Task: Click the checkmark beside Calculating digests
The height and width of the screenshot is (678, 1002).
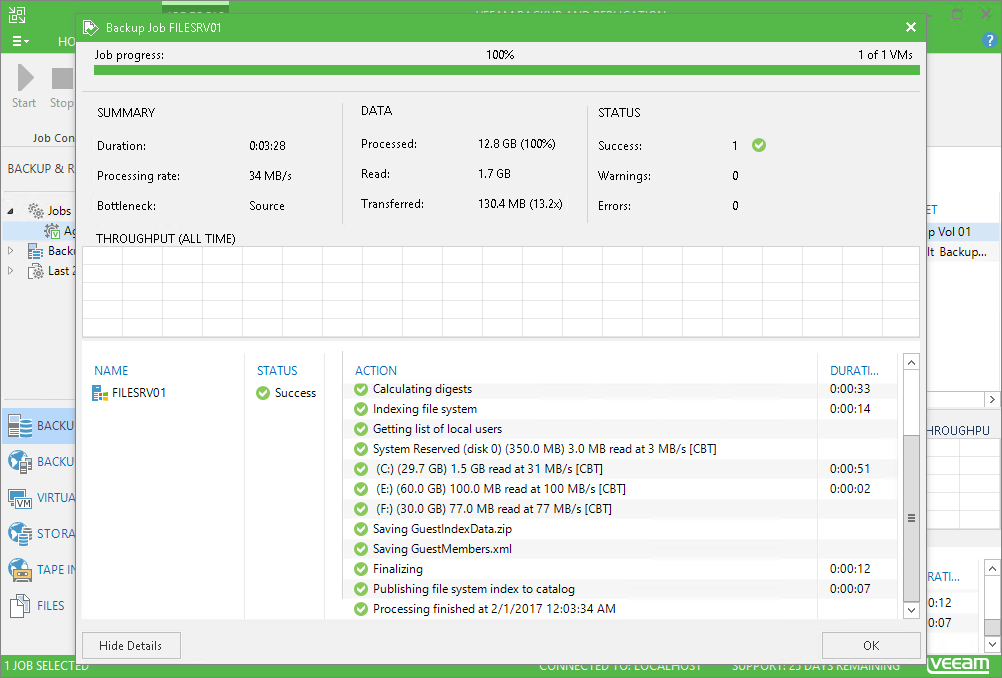Action: pos(361,389)
